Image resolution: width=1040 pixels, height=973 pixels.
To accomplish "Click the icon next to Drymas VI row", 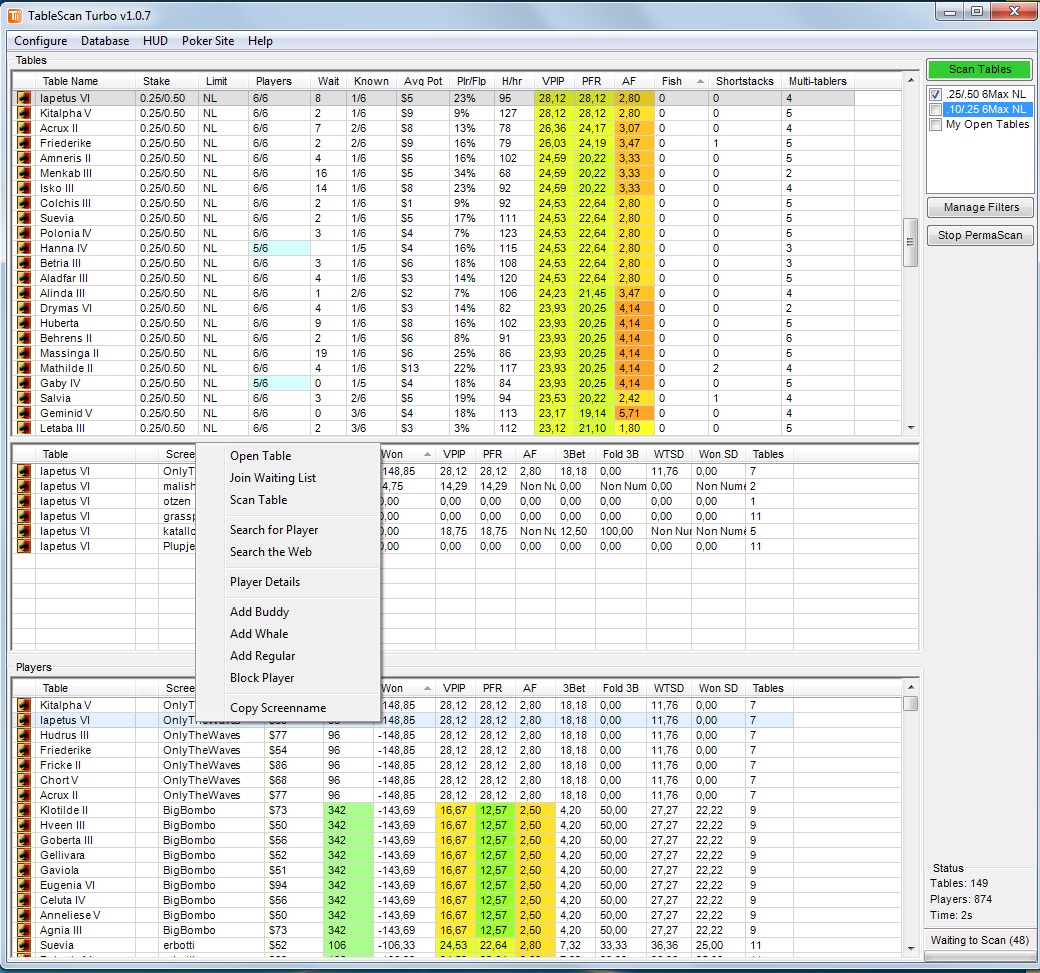I will tap(25, 308).
